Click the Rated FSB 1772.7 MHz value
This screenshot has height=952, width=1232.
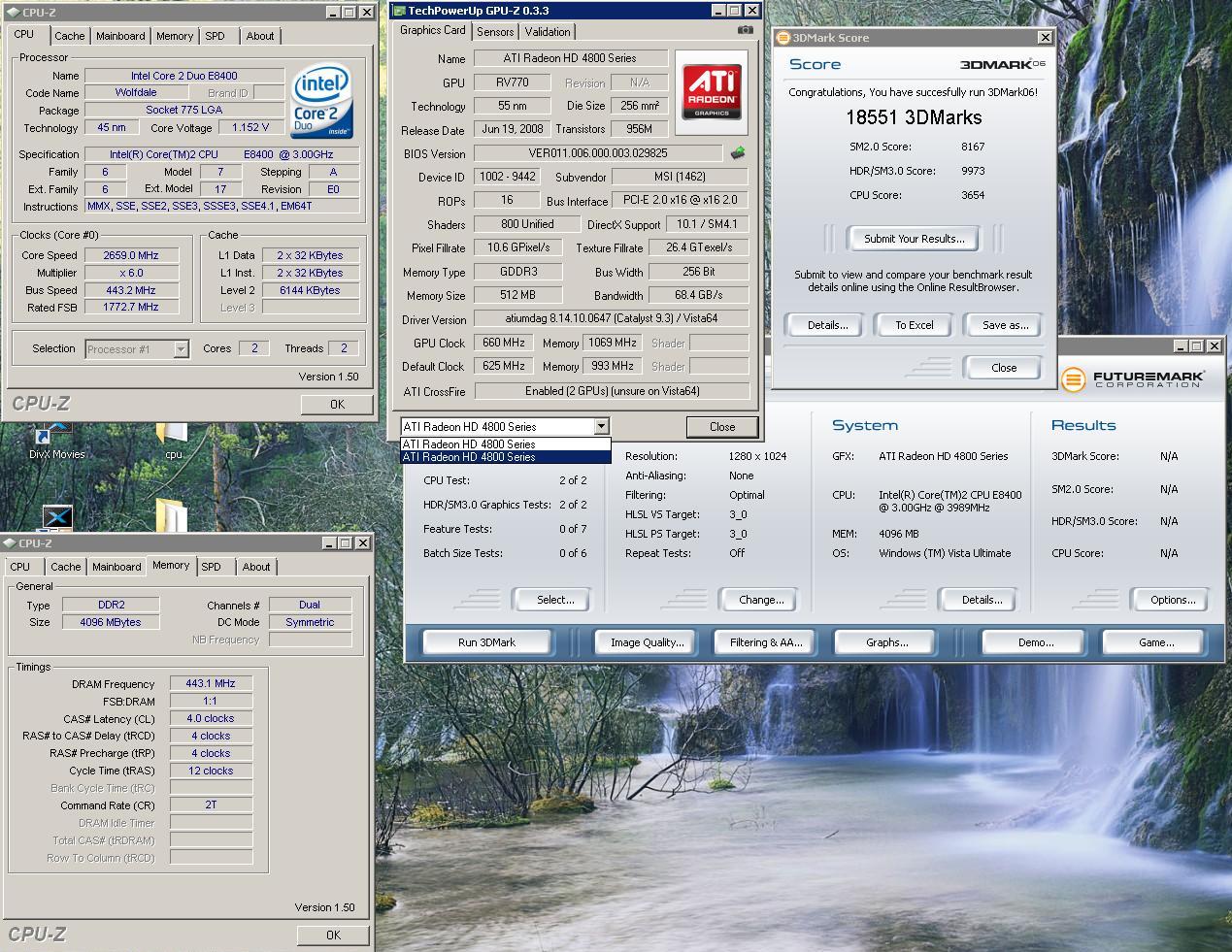click(x=131, y=308)
